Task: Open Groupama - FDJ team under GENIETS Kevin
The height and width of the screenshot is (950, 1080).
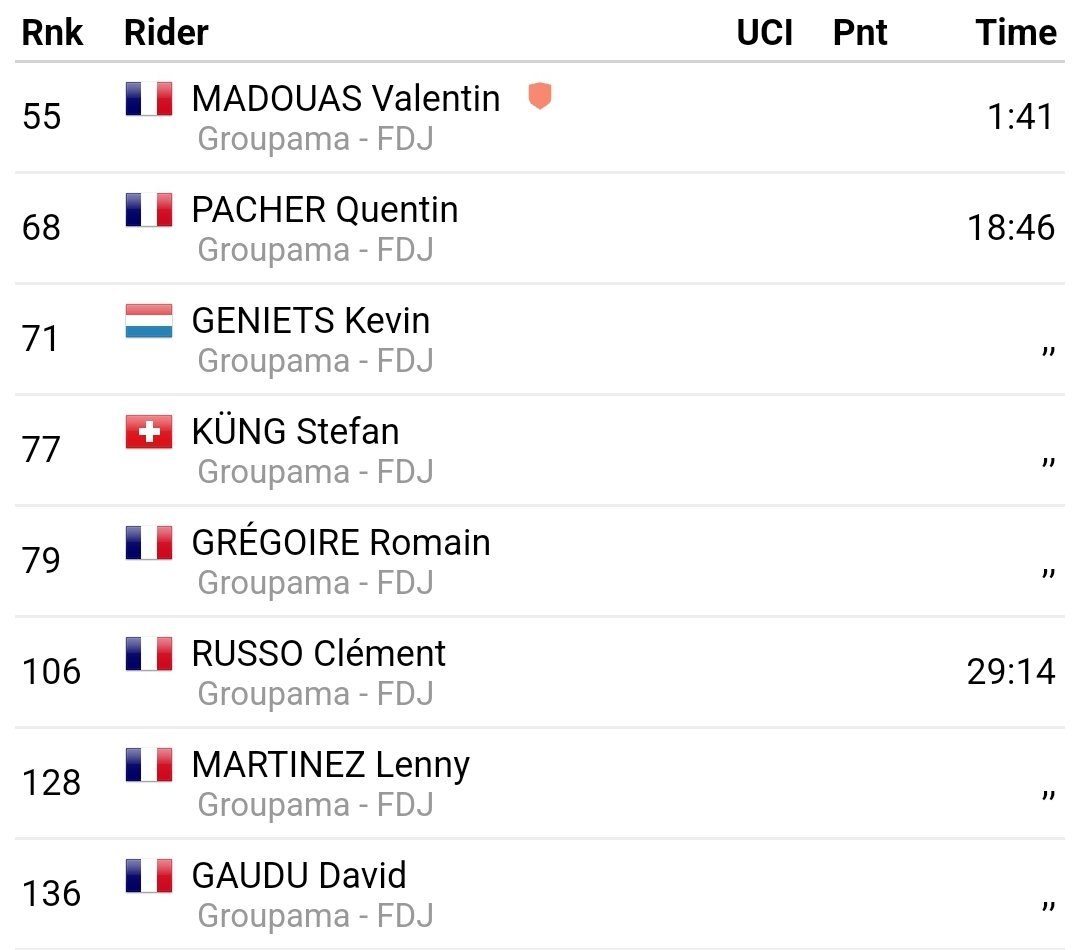Action: (x=315, y=361)
